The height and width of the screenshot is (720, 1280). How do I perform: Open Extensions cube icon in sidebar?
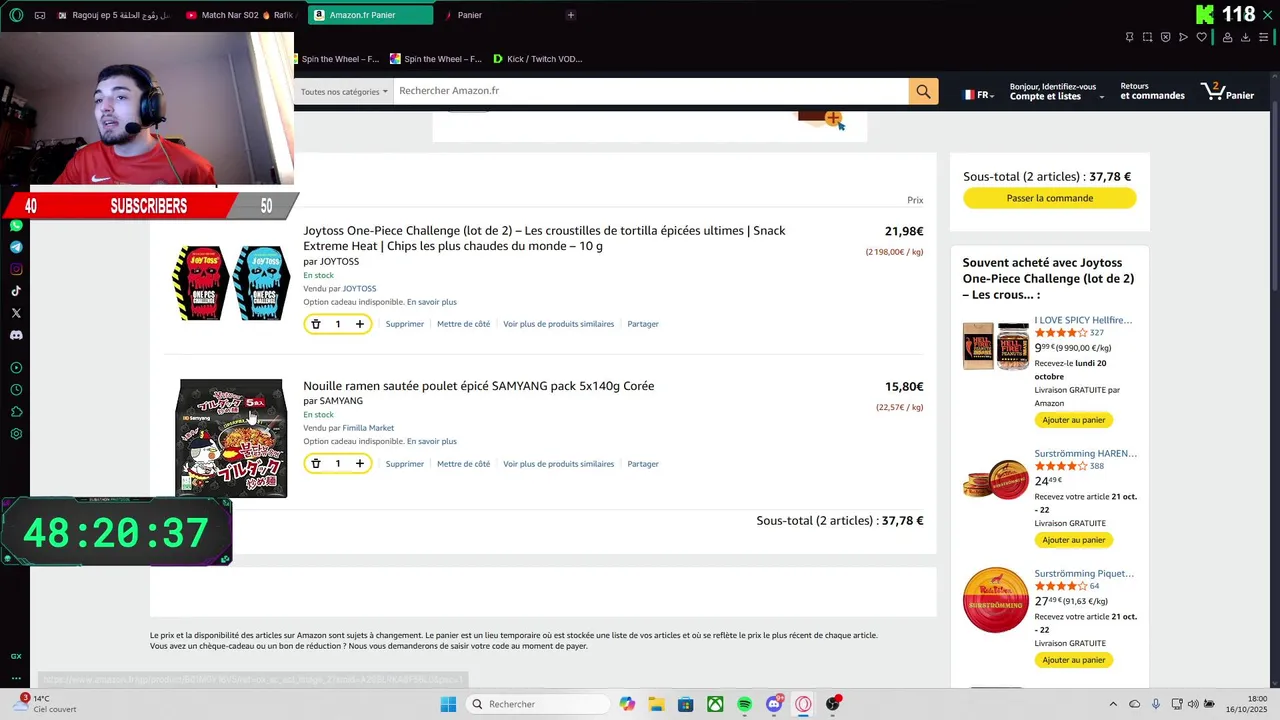(16, 412)
